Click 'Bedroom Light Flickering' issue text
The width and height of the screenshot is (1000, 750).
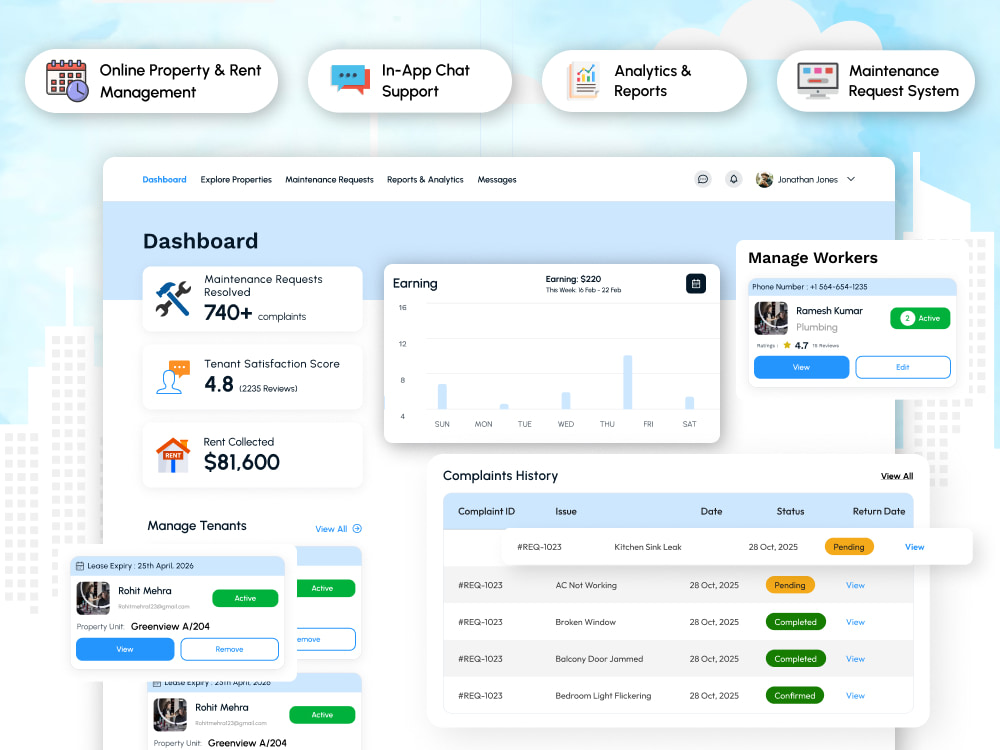[x=603, y=696]
